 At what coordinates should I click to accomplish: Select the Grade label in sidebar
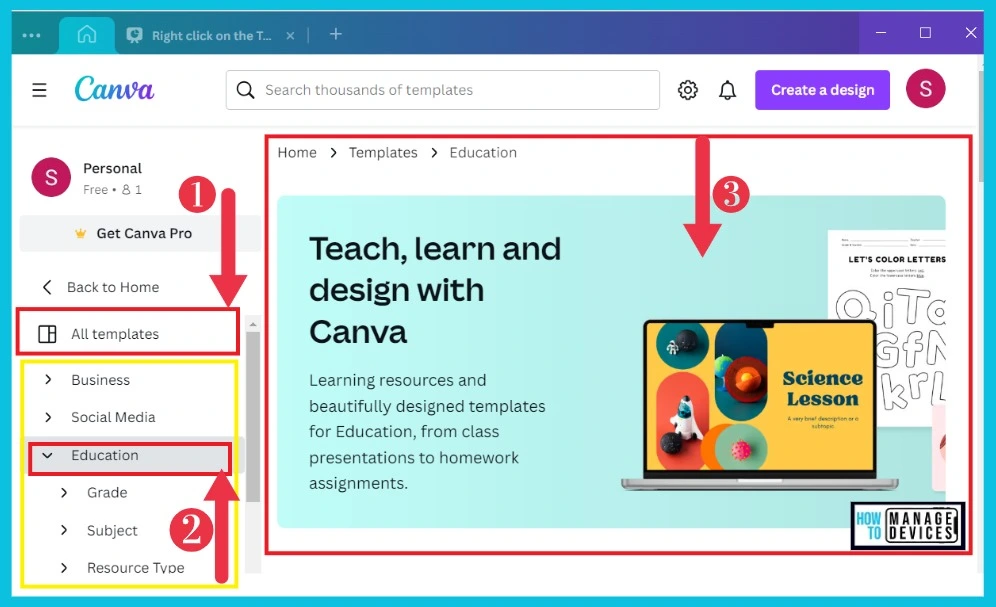coord(107,493)
